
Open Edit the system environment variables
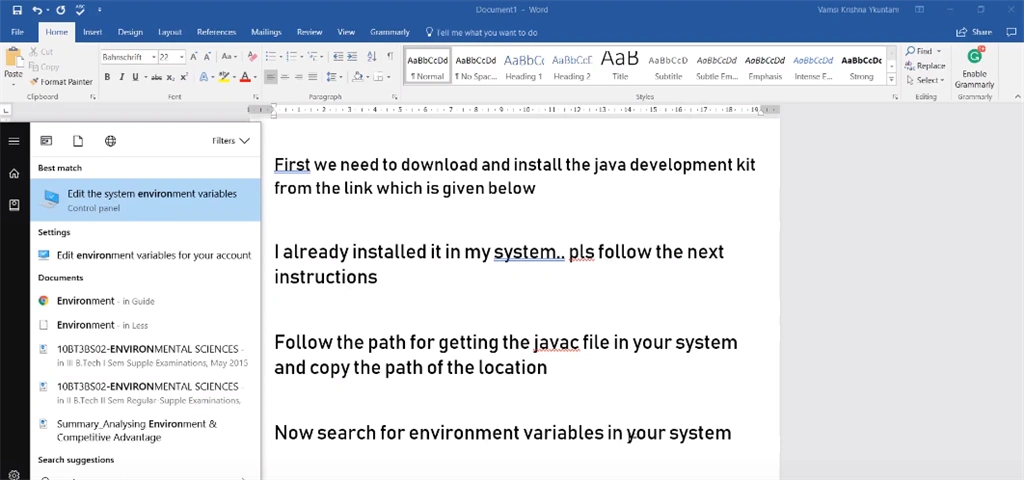pyautogui.click(x=145, y=200)
